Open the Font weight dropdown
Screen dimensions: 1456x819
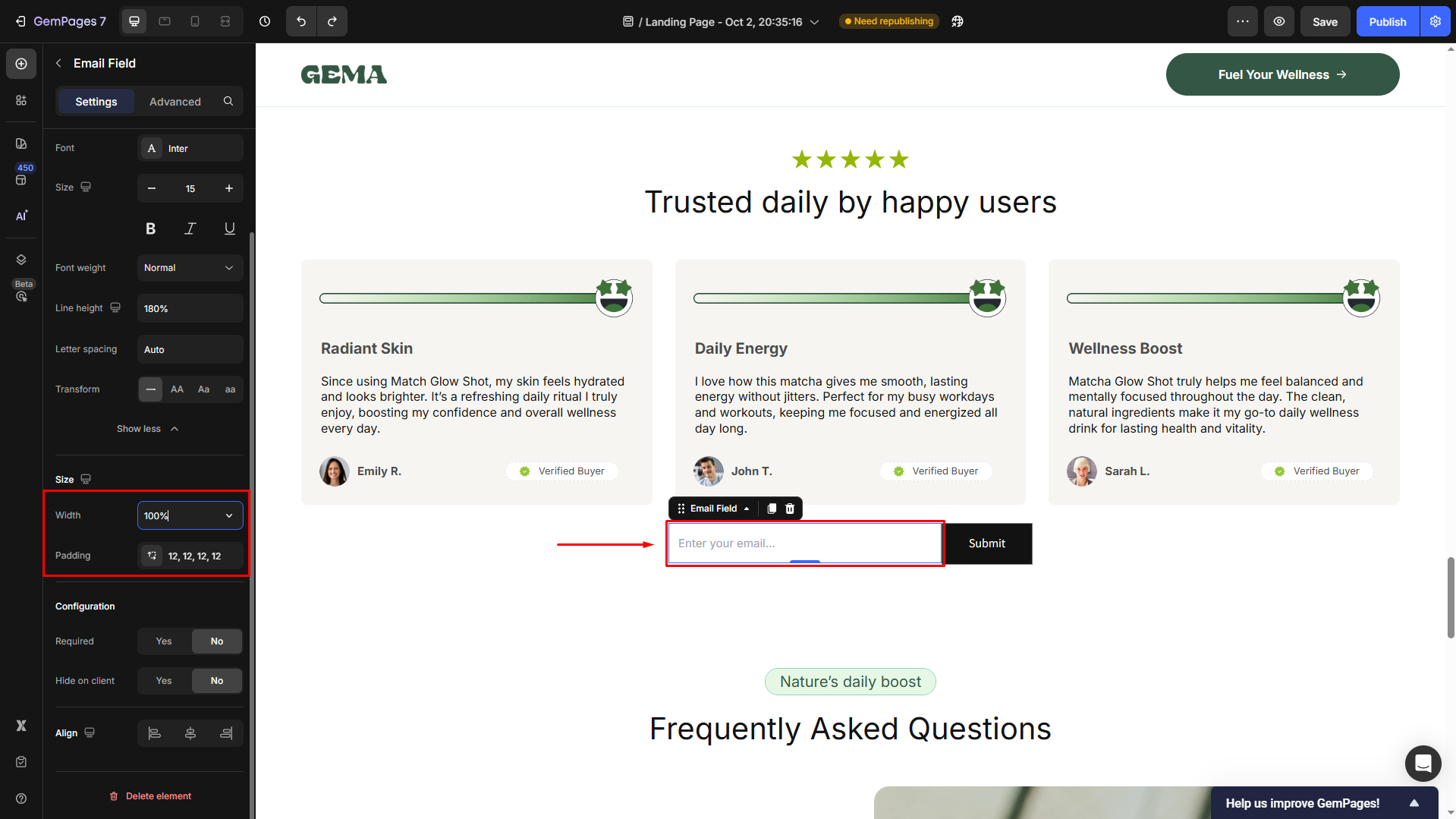[190, 268]
